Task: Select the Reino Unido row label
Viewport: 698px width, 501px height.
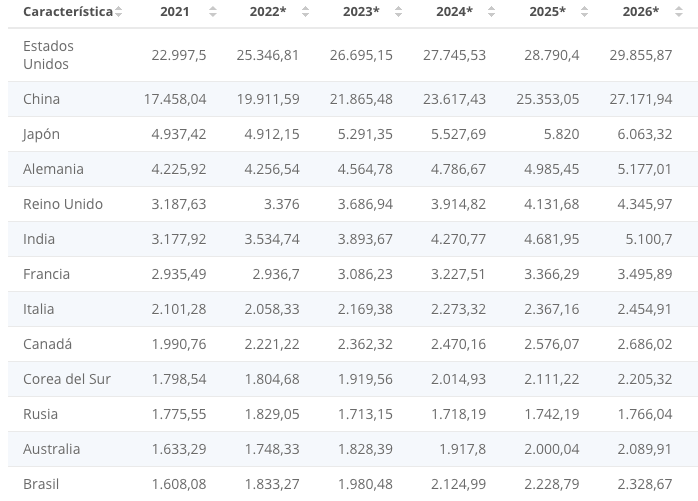Action: pyautogui.click(x=63, y=204)
